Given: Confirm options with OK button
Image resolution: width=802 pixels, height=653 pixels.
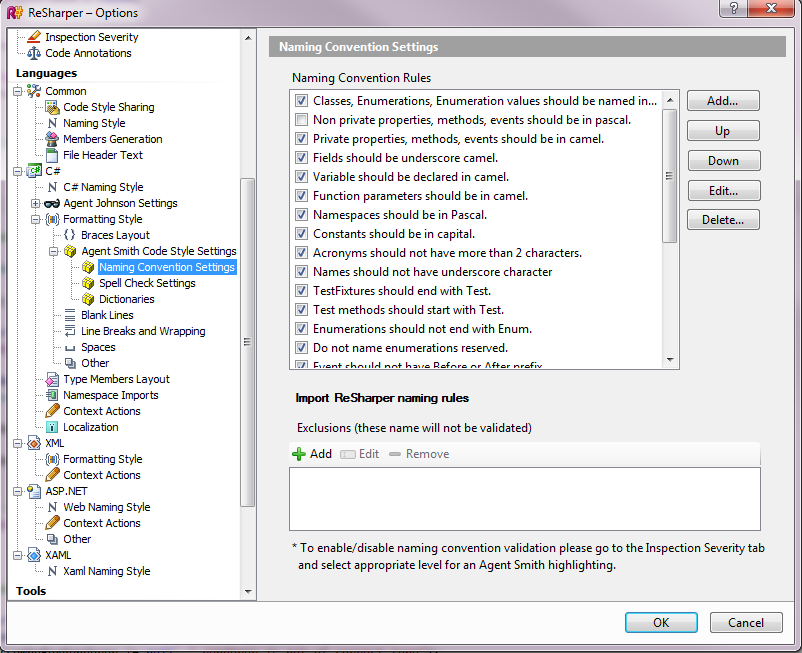Looking at the screenshot, I should pyautogui.click(x=661, y=622).
